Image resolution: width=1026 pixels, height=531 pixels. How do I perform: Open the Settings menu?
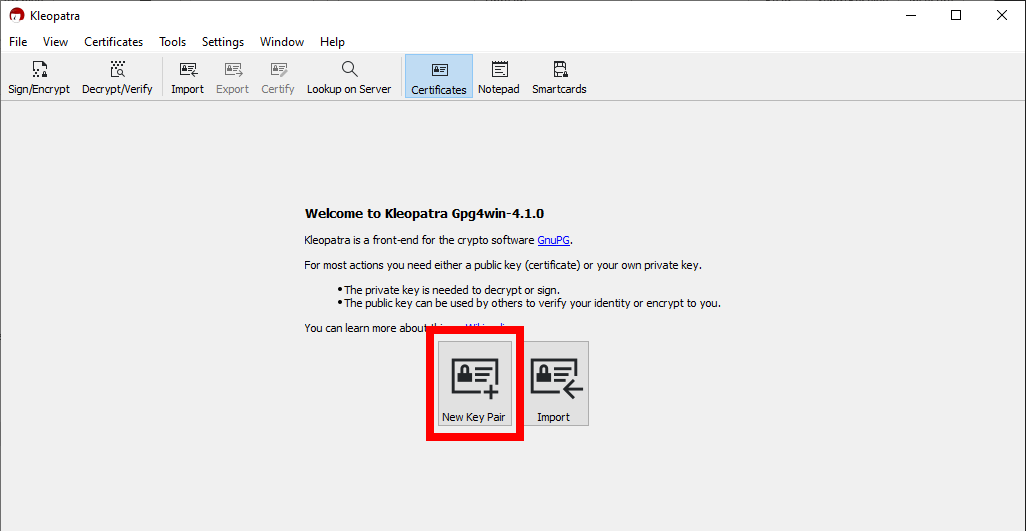click(222, 42)
